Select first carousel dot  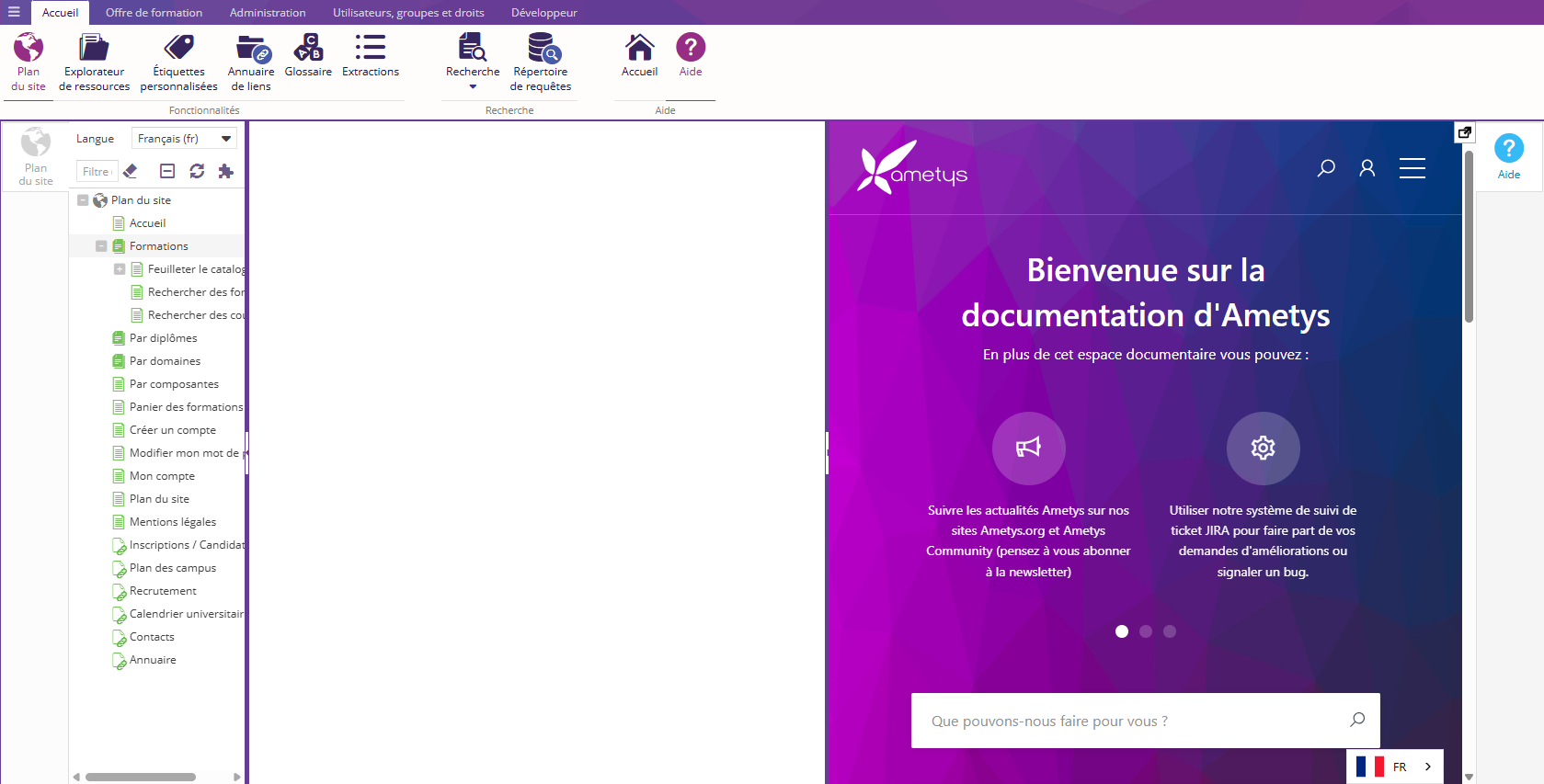pos(1121,631)
